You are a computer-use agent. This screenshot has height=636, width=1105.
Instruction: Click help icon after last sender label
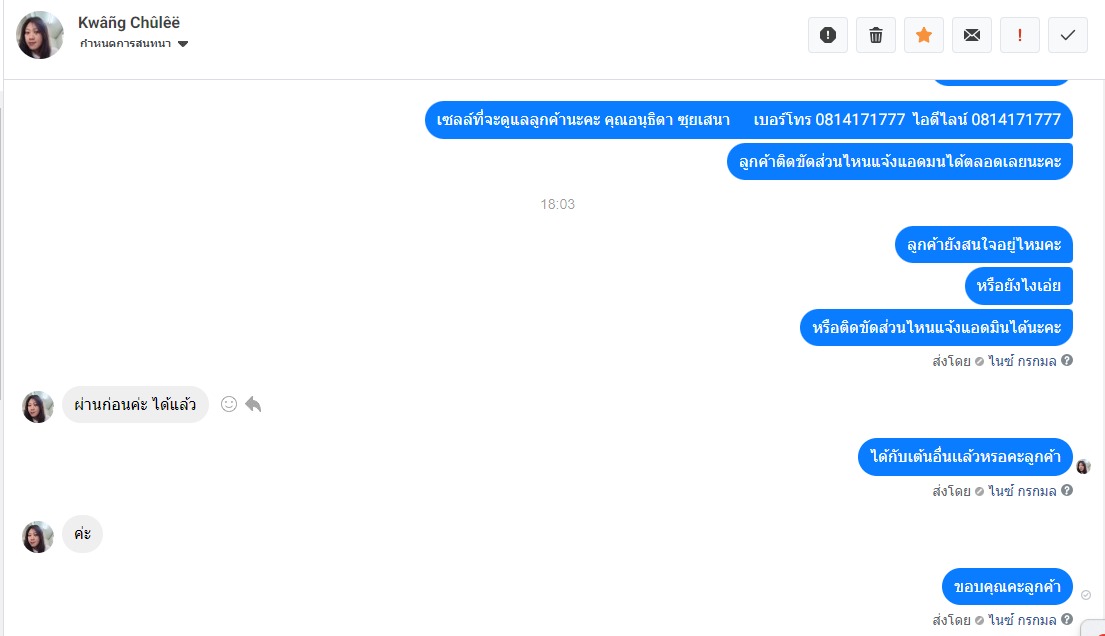pyautogui.click(x=1067, y=619)
